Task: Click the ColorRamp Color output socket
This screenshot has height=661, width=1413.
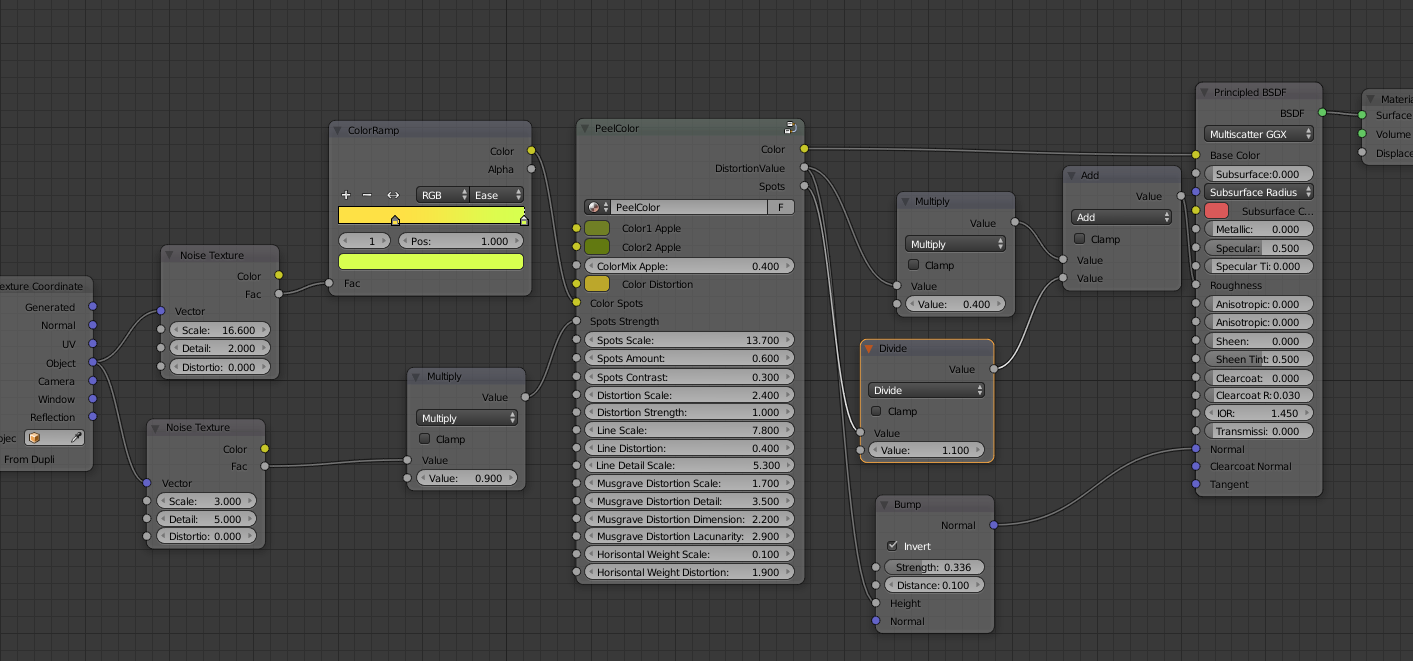Action: pyautogui.click(x=531, y=151)
